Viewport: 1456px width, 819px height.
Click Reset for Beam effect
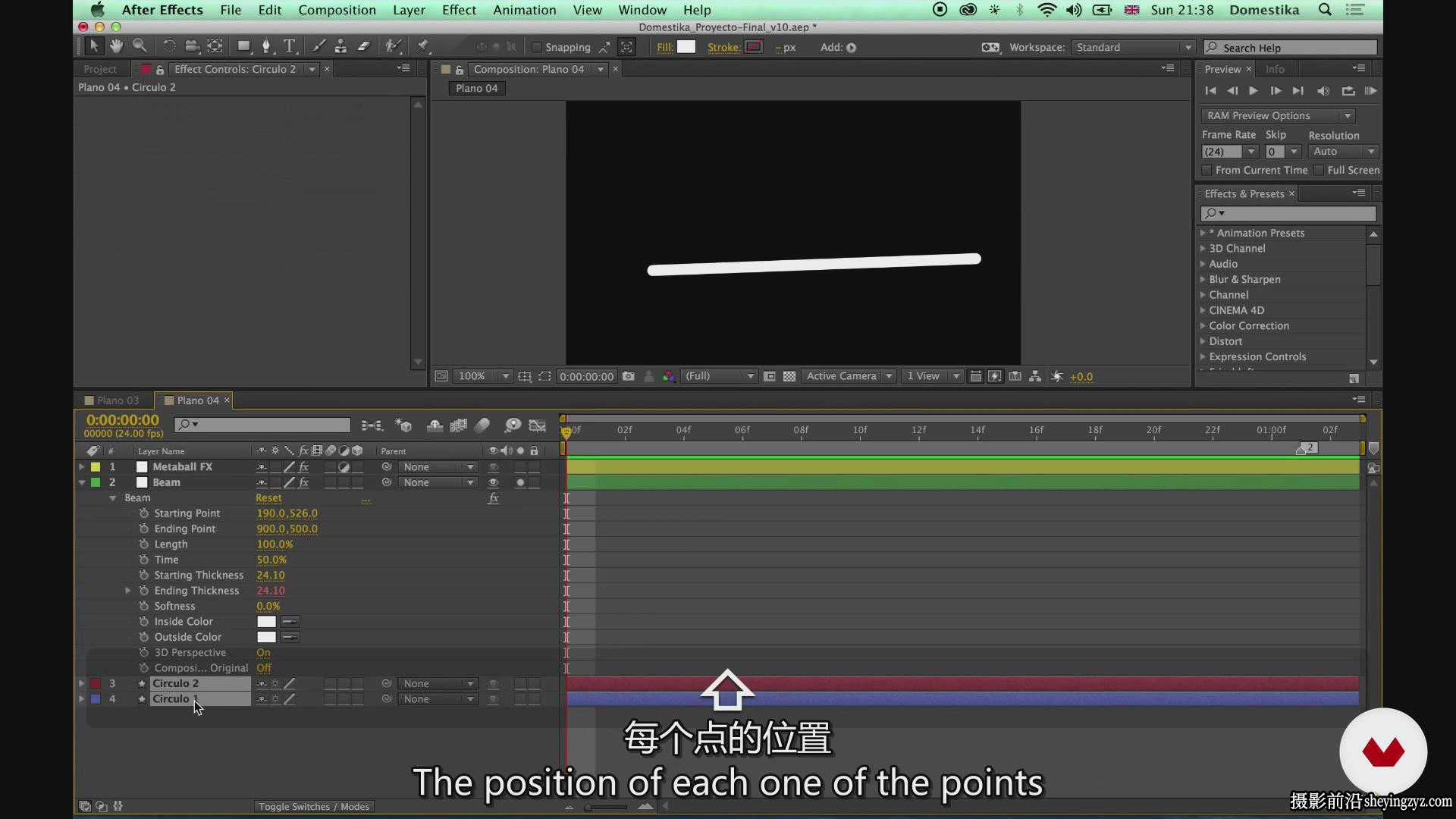click(x=268, y=498)
